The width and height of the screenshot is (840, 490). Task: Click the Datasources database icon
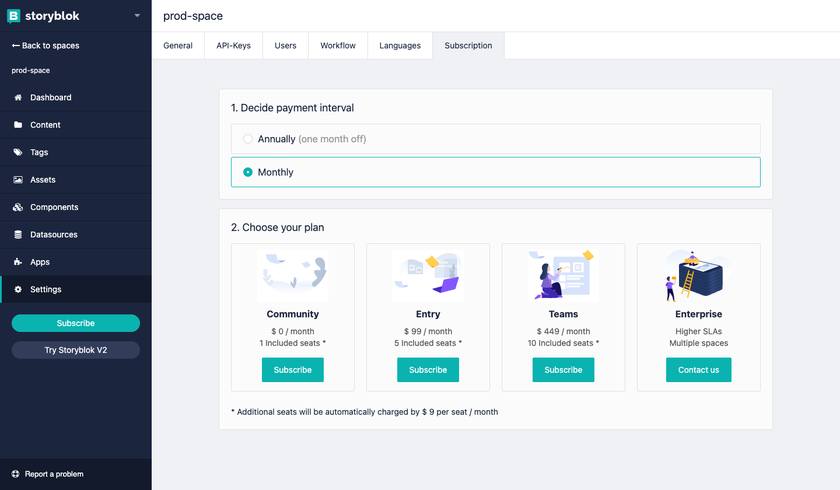point(18,235)
